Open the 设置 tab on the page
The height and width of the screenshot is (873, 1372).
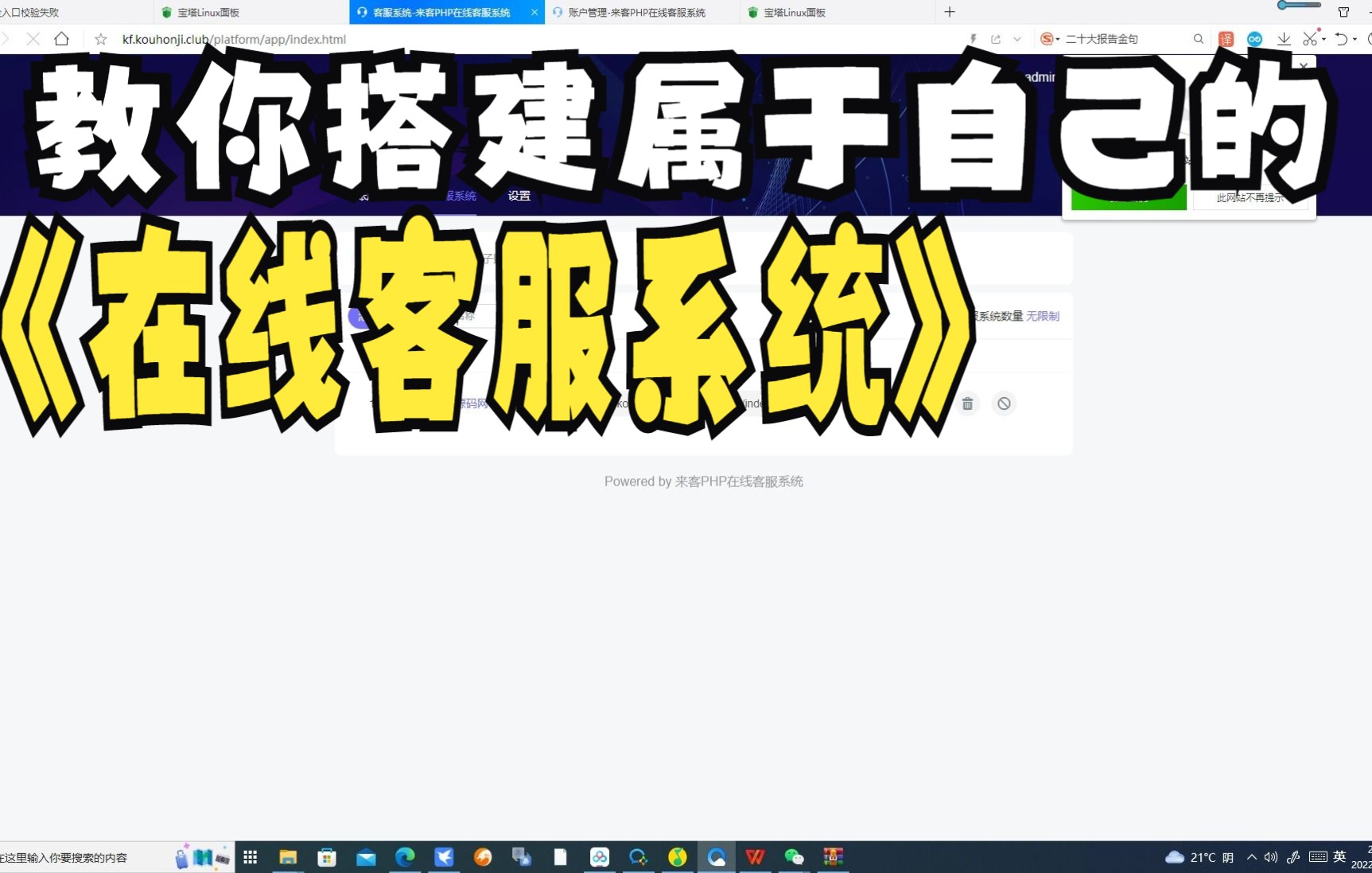[x=519, y=196]
